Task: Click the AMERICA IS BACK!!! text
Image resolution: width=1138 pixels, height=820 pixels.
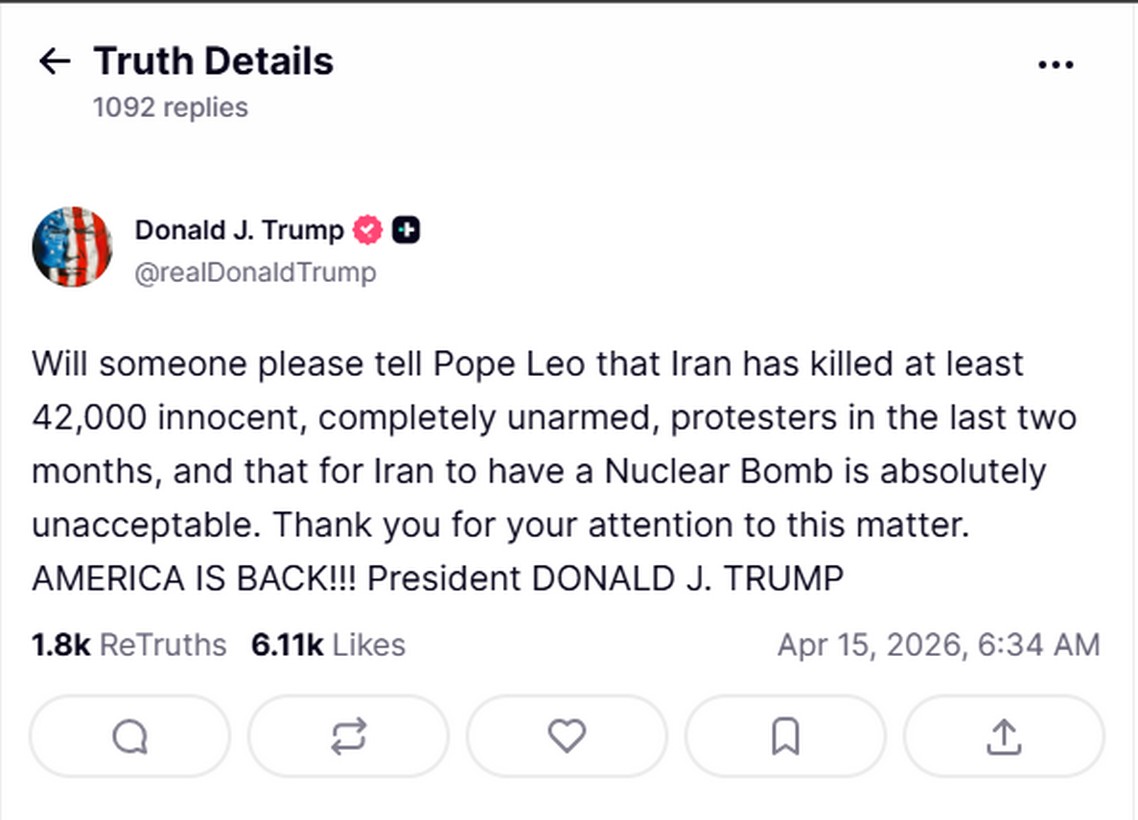Action: (x=195, y=579)
